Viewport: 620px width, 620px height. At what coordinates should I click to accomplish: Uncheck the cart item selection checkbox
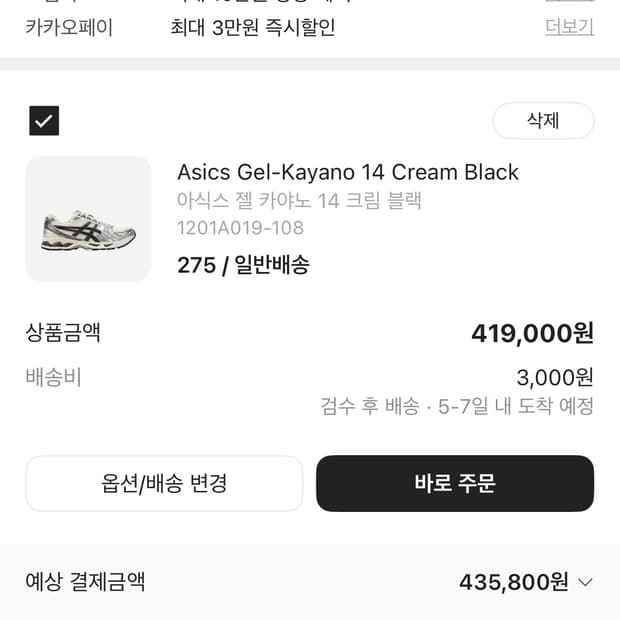coord(44,121)
